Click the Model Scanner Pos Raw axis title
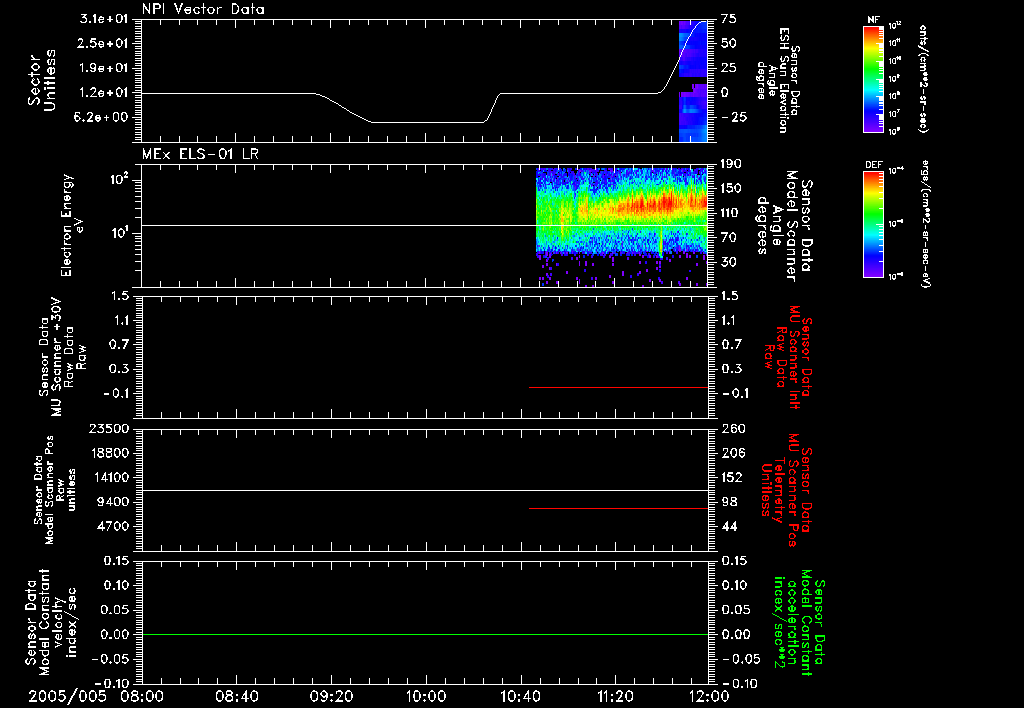The image size is (1024, 708). click(x=55, y=490)
